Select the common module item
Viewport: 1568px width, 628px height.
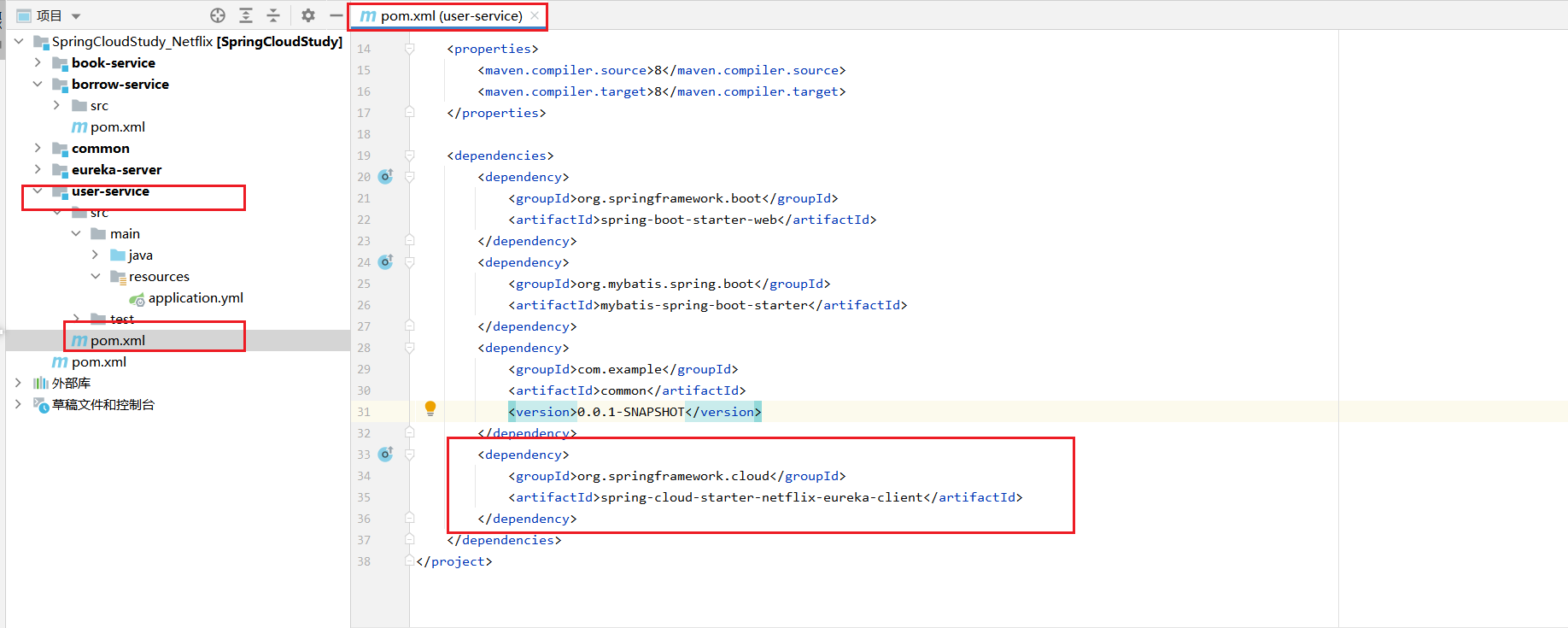click(101, 148)
